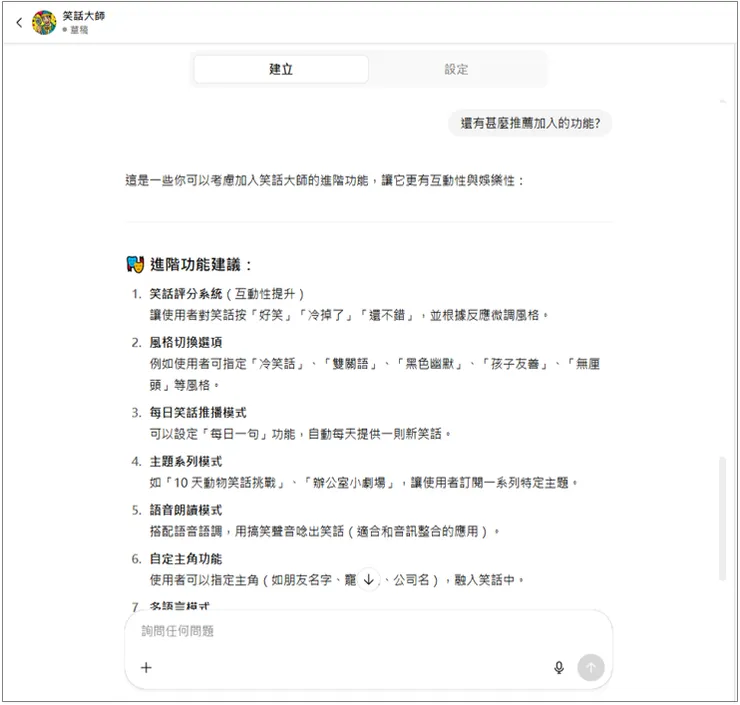The width and height of the screenshot is (740, 705).
Task: Activate the microphone voice input icon
Action: [x=559, y=667]
